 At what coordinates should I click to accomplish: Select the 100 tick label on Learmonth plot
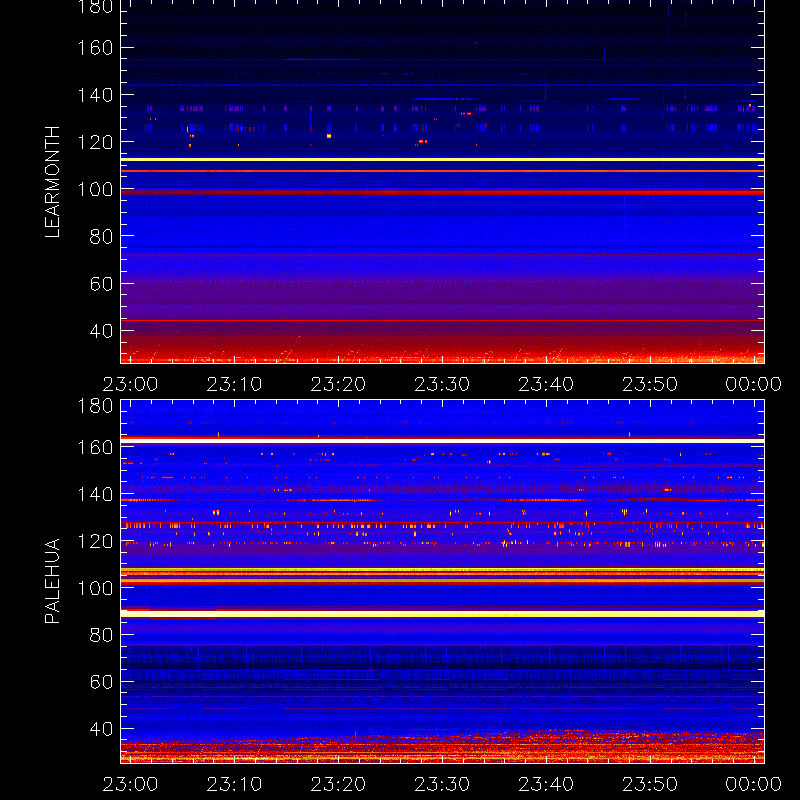(95, 189)
